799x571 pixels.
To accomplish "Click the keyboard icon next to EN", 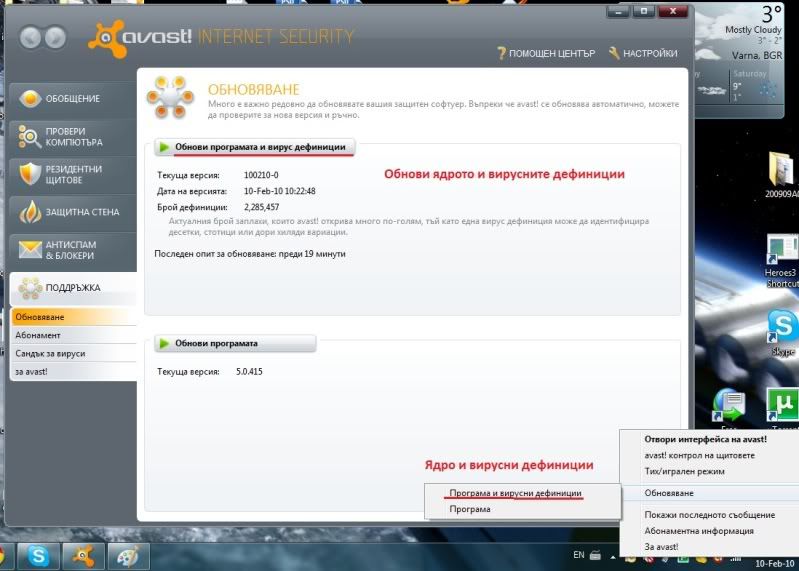I will tap(595, 556).
